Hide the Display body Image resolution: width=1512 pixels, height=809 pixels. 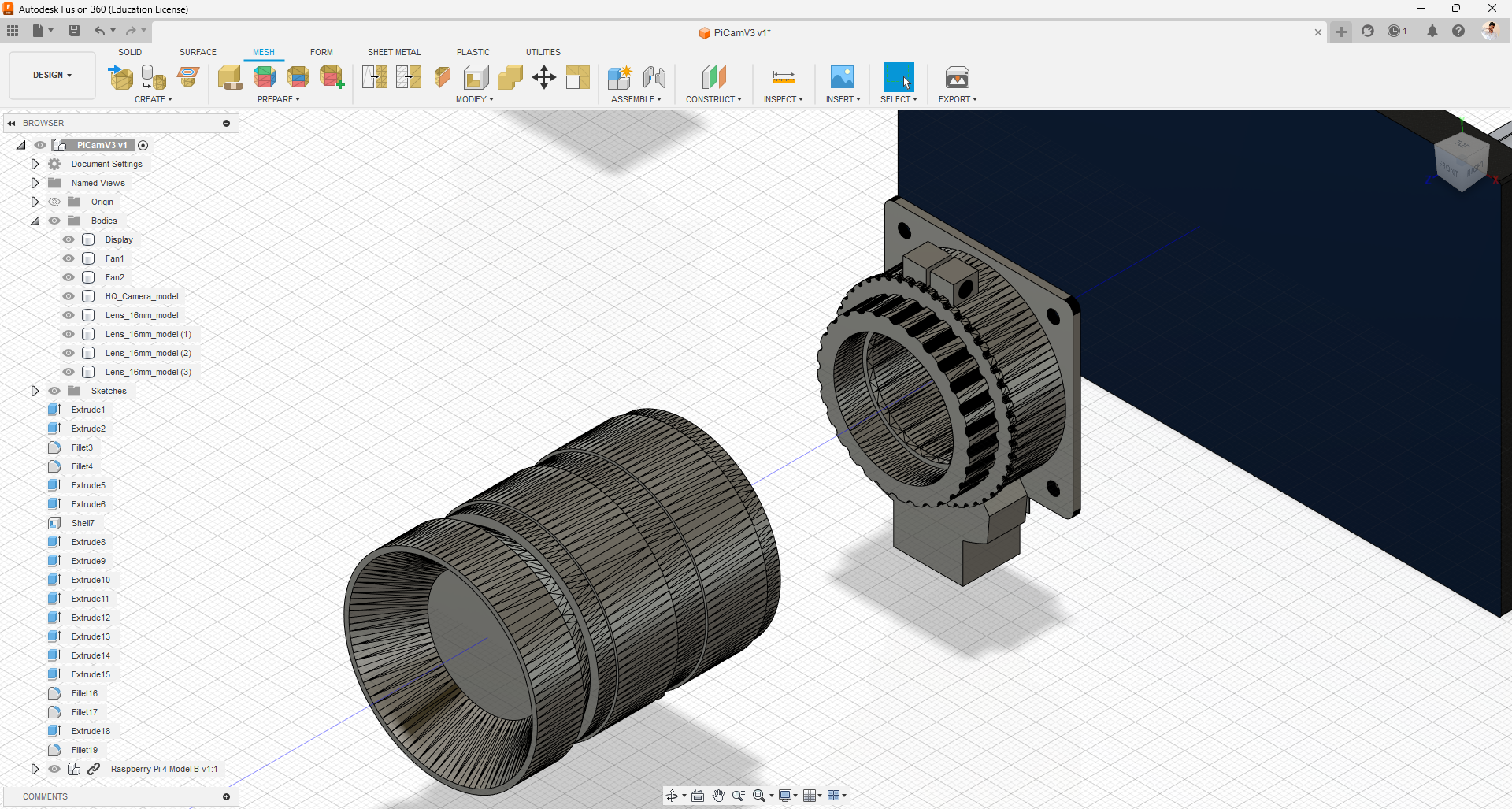(x=69, y=239)
